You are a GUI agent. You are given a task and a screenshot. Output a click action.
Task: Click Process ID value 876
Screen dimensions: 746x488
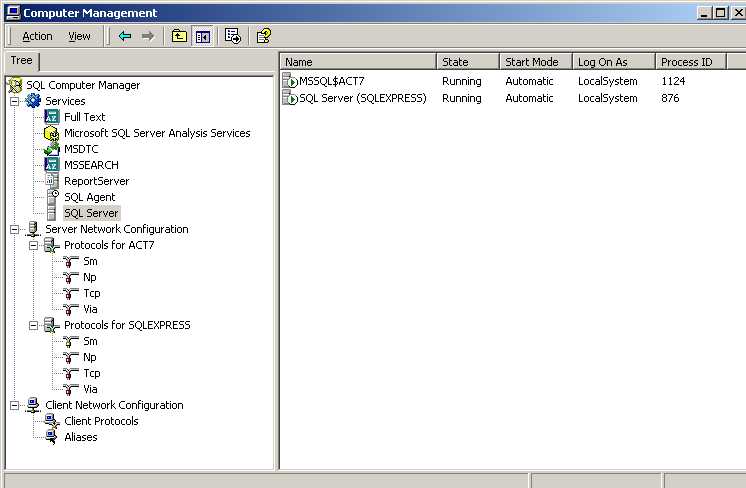pos(670,98)
